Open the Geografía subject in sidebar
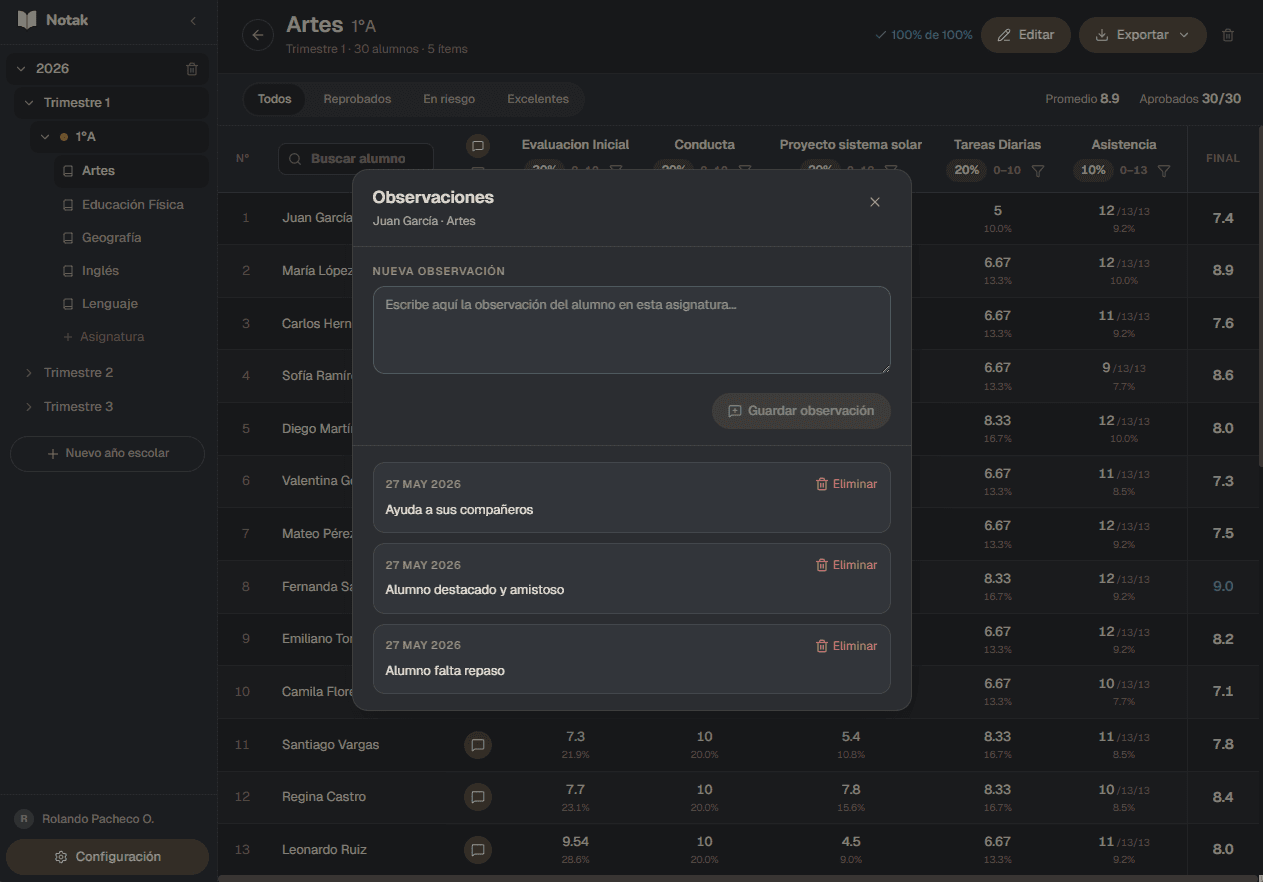This screenshot has width=1263, height=882. point(132,238)
